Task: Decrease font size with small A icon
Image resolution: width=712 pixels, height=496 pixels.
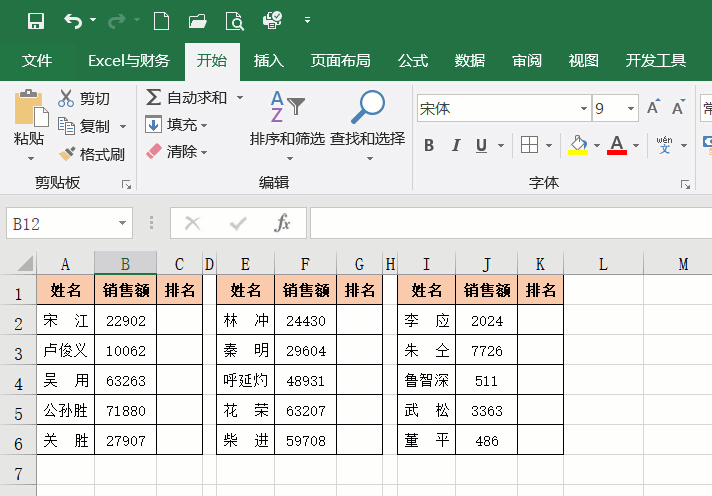Action: pos(678,107)
